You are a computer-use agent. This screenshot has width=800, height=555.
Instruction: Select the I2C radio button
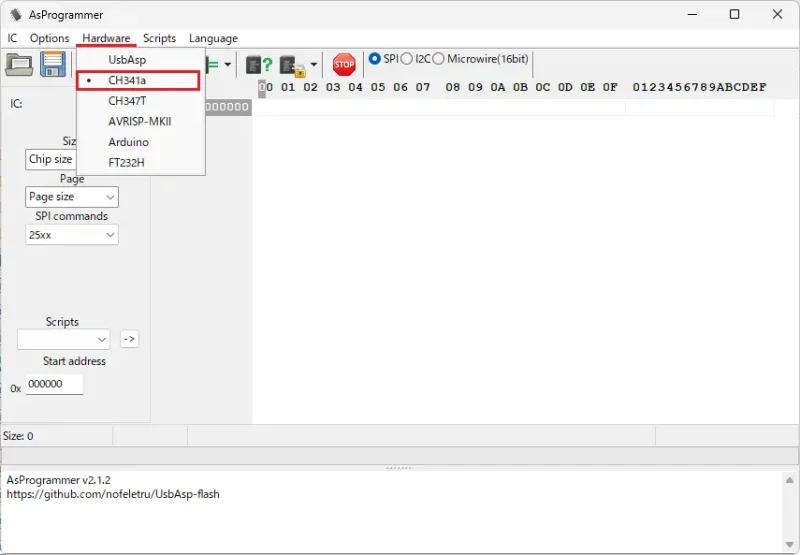pyautogui.click(x=407, y=59)
